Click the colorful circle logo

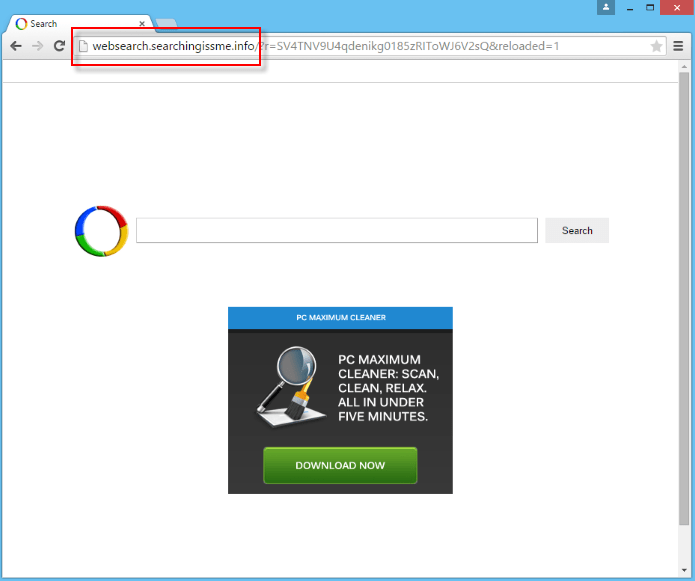pos(102,231)
